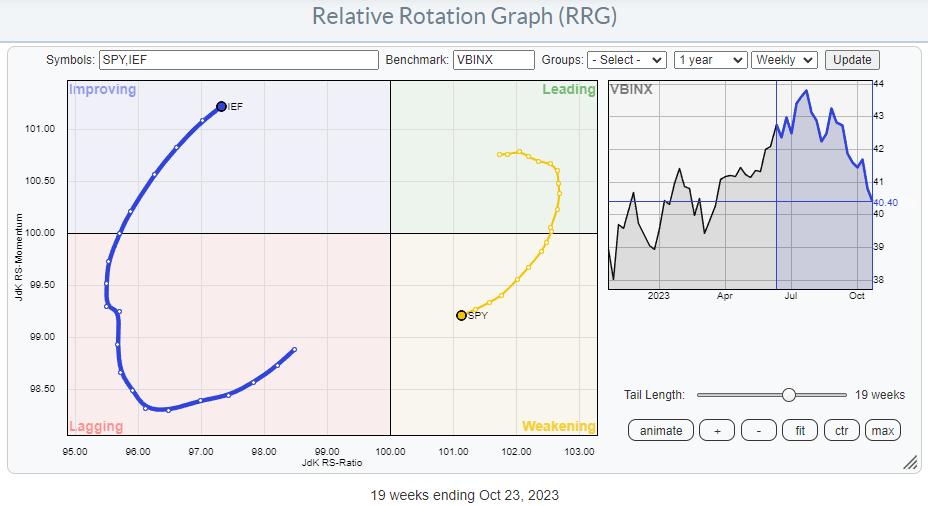
Task: Click the resize grip at panel corner
Action: (910, 463)
